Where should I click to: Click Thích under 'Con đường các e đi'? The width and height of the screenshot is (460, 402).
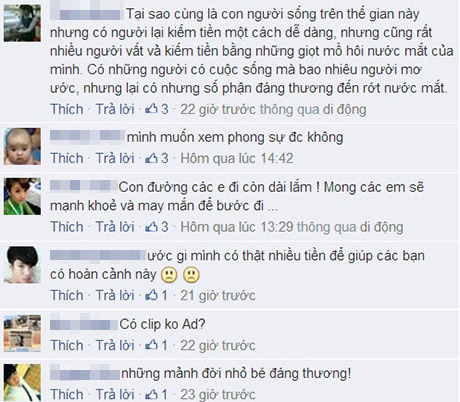pyautogui.click(x=67, y=227)
